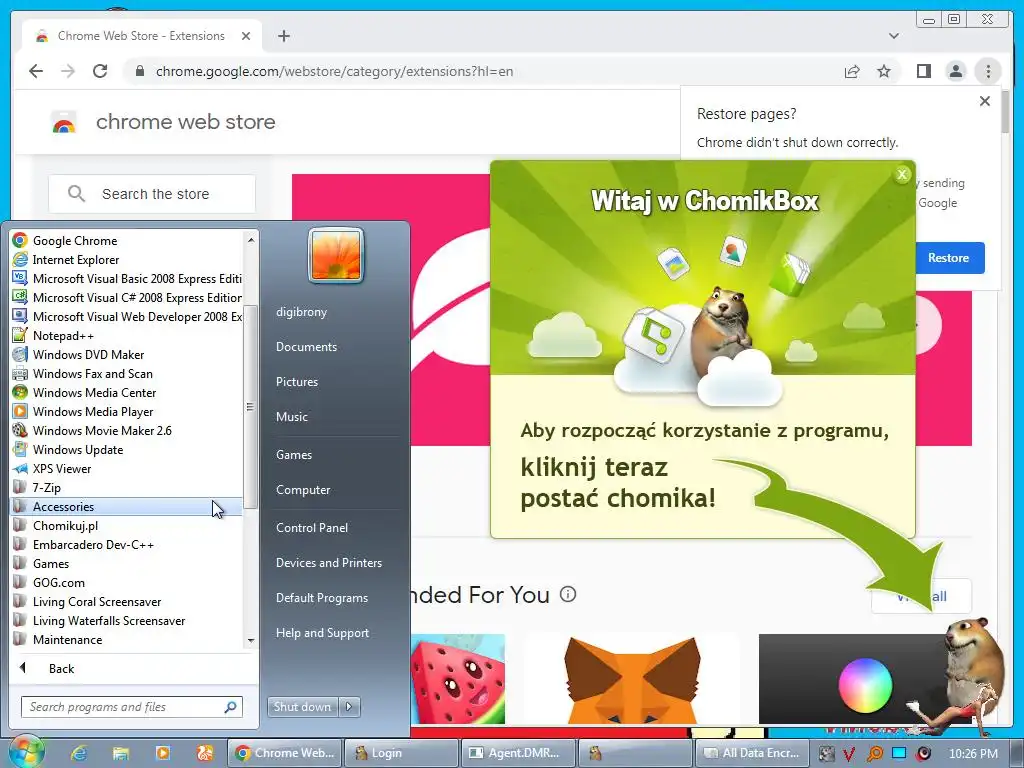This screenshot has width=1024, height=768.
Task: Open Chrome profile avatar icon
Action: pyautogui.click(x=955, y=71)
